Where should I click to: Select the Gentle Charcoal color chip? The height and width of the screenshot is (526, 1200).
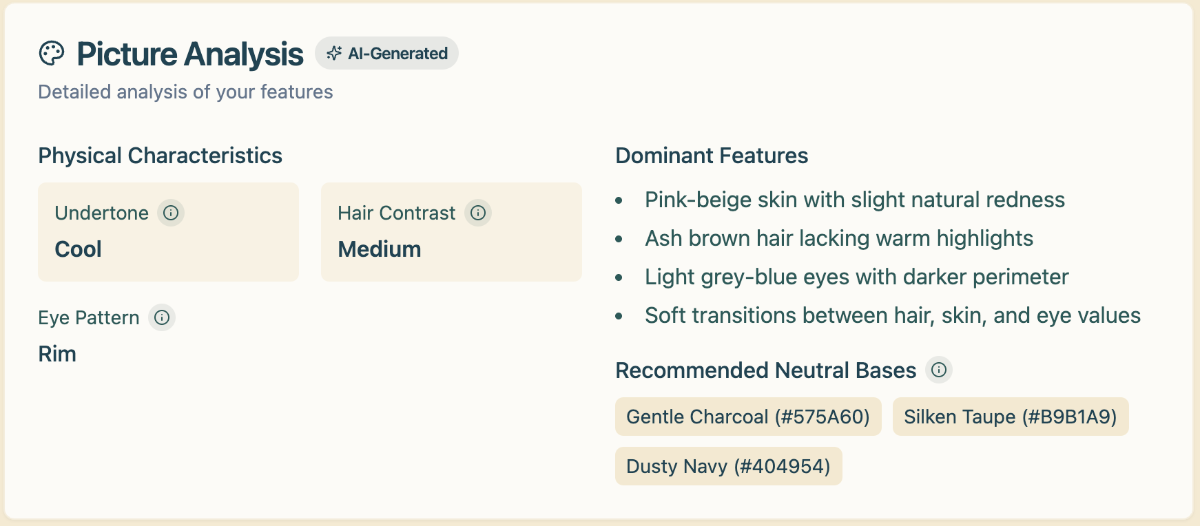[748, 416]
